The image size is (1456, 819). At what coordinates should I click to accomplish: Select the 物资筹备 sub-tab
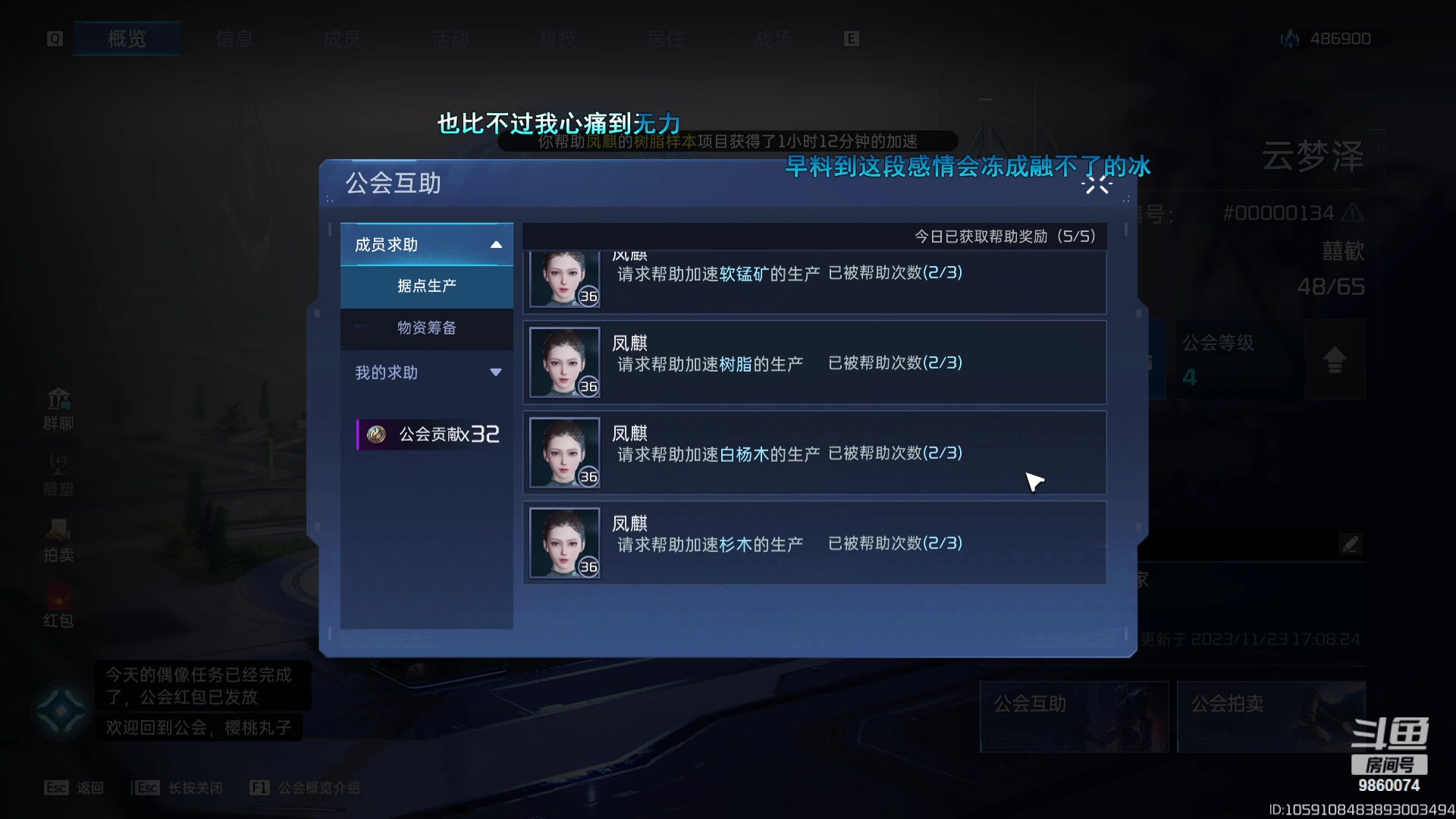point(427,328)
